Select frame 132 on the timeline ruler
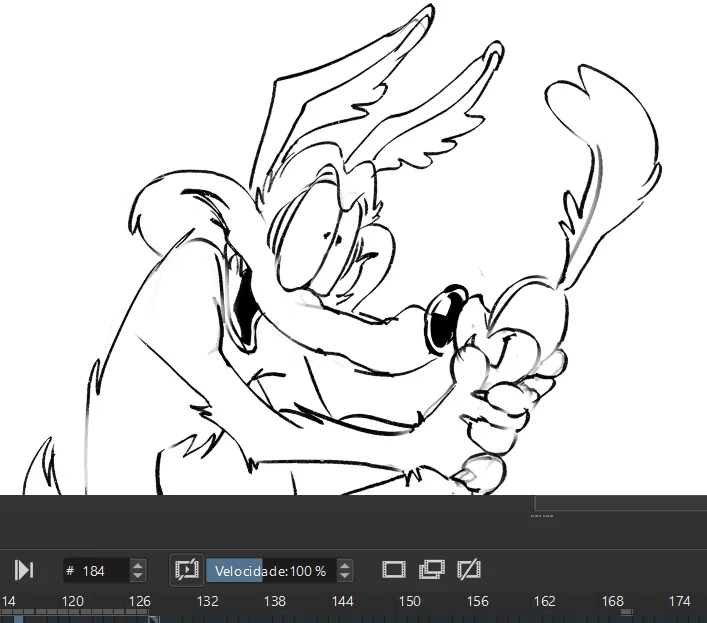This screenshot has height=623, width=707. click(207, 601)
